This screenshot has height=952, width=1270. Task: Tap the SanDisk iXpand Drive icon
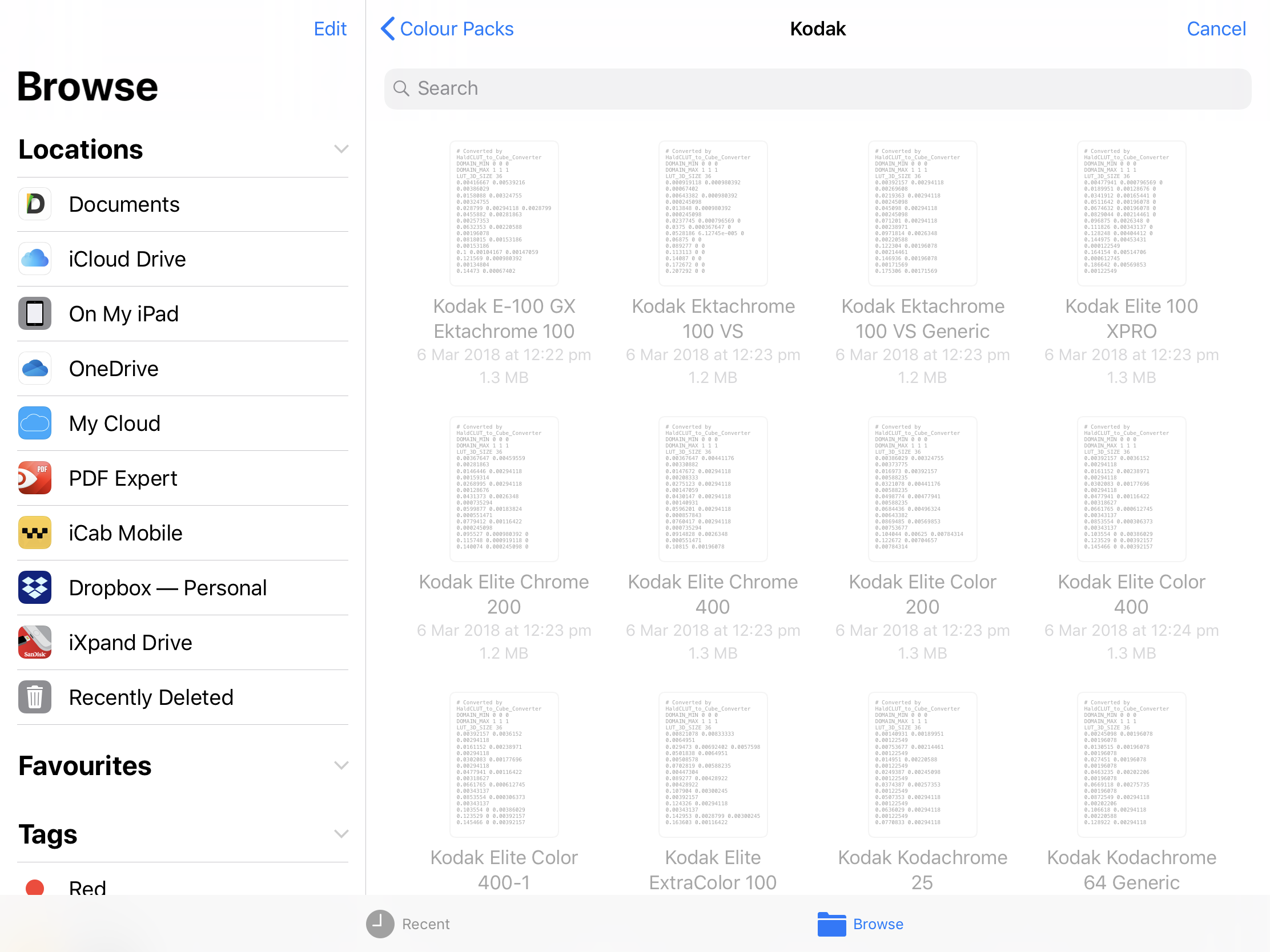35,642
